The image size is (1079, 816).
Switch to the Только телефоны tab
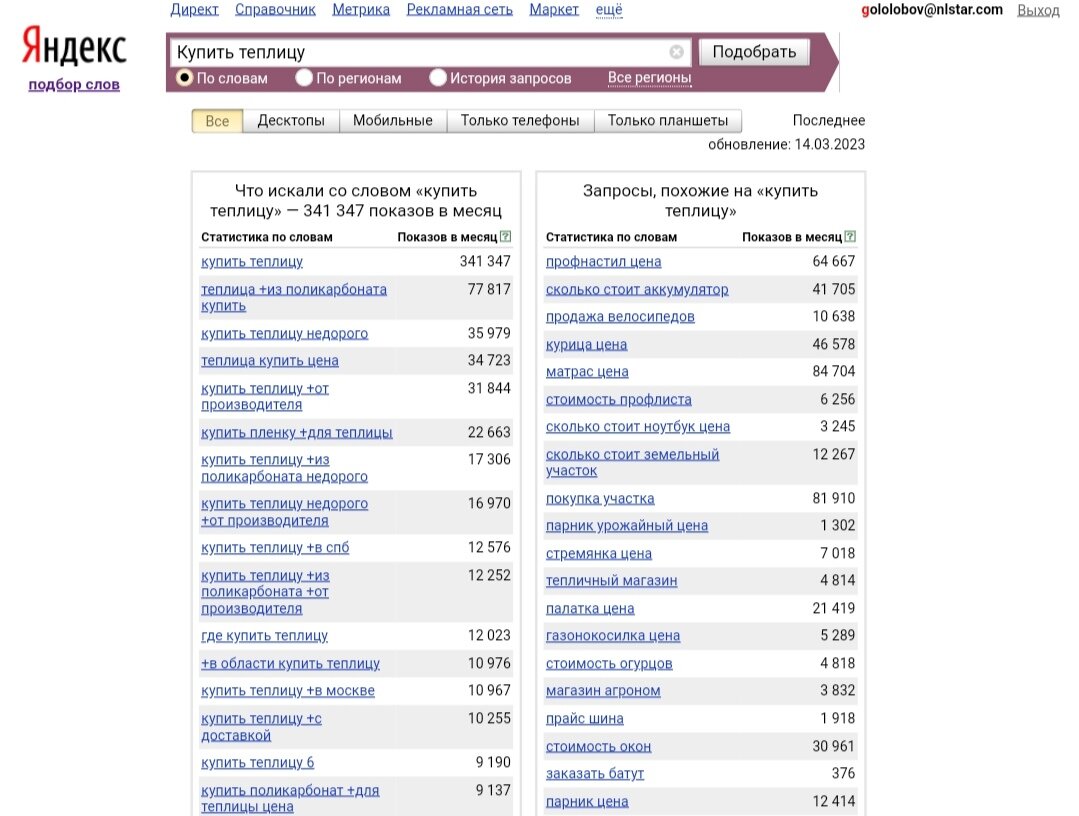coord(520,120)
